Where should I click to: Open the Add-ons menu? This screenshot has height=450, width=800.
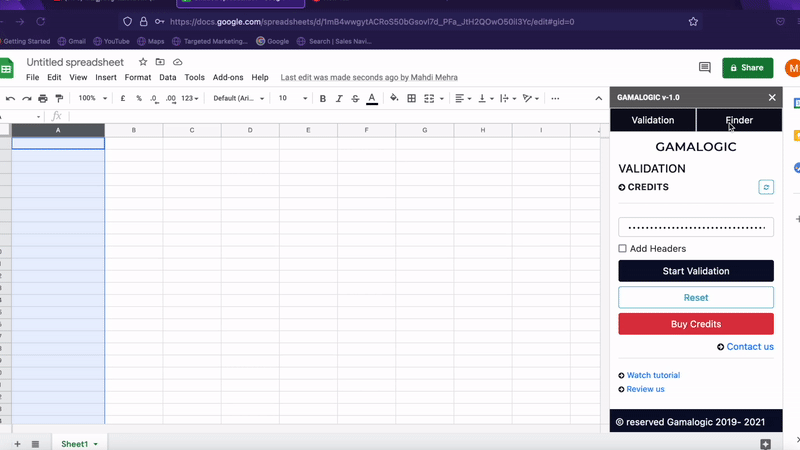[228, 78]
